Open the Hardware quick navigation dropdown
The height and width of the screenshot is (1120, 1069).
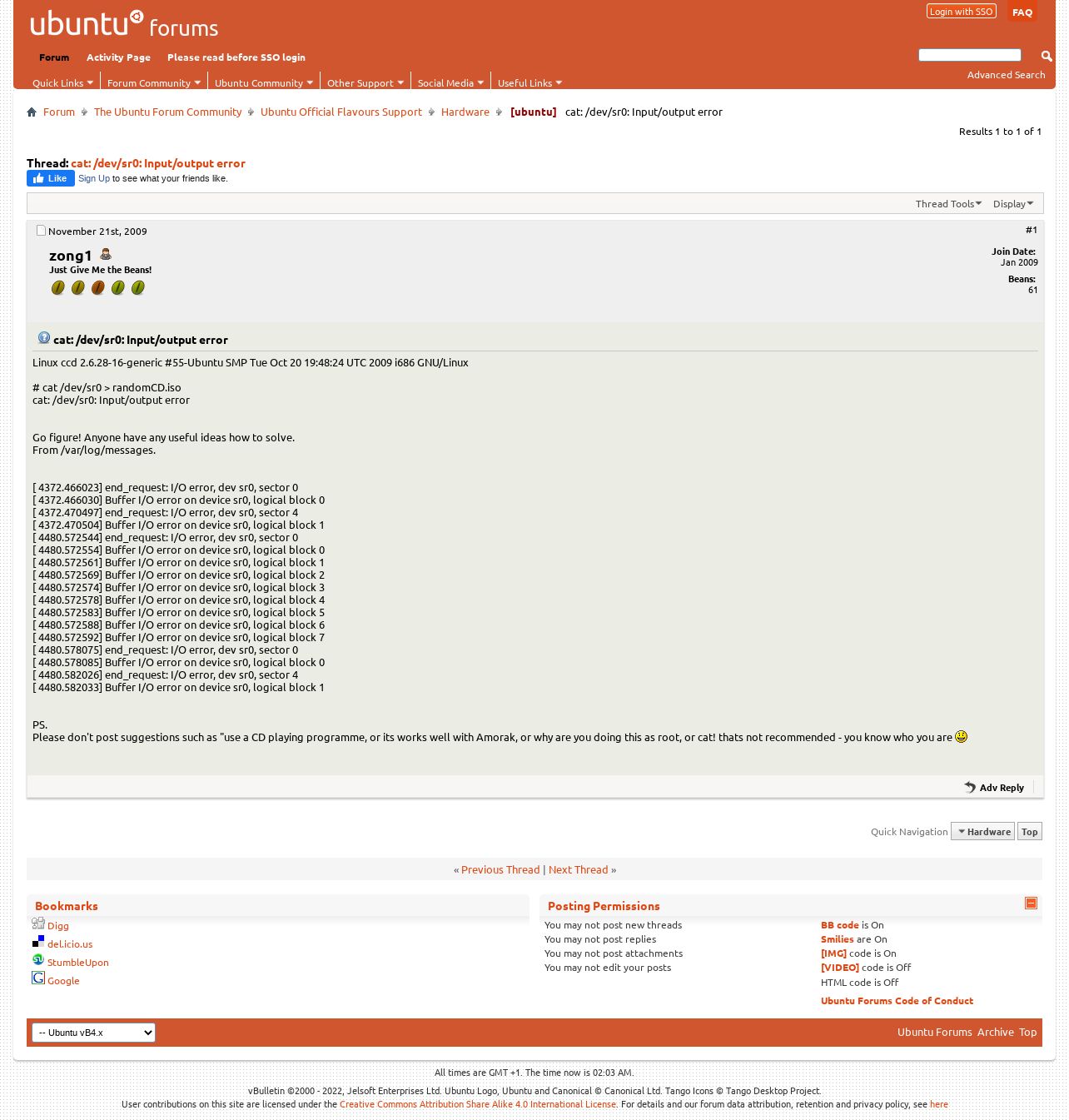pos(982,831)
